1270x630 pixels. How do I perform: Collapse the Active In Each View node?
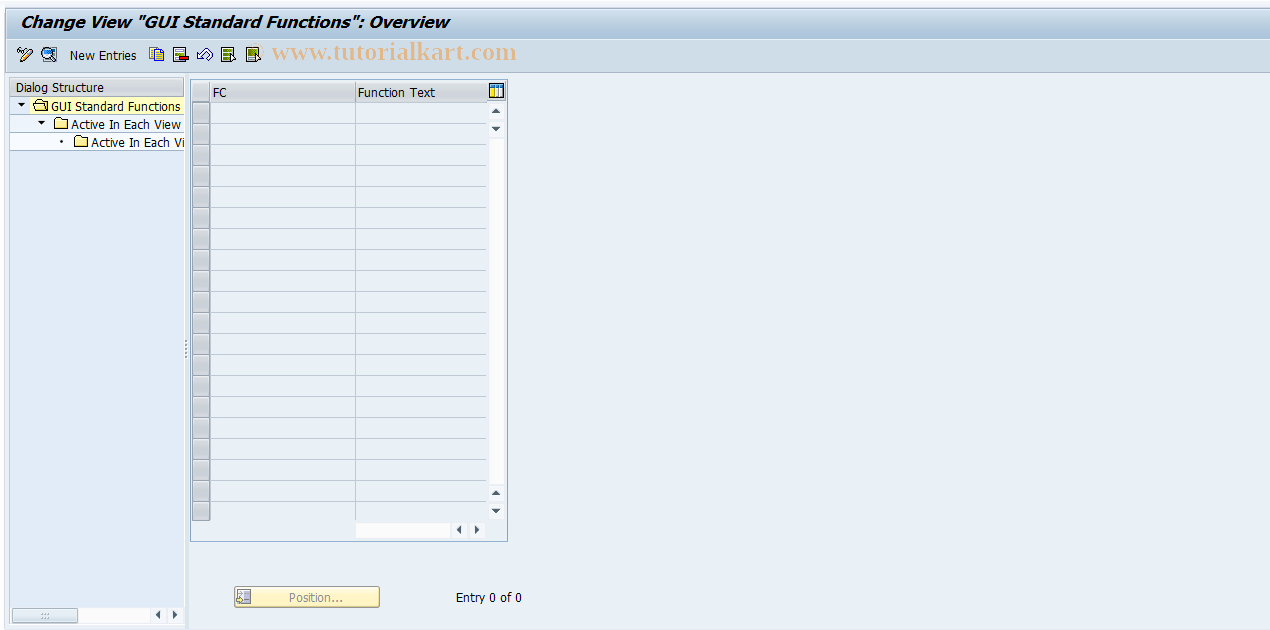pos(42,123)
